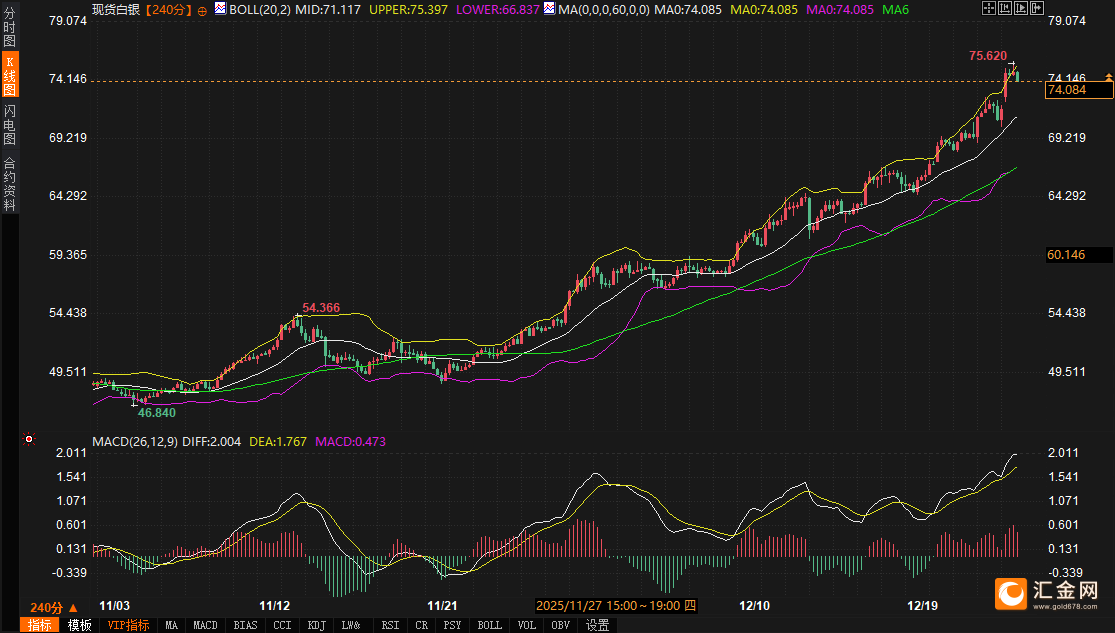Open the 240分 timeframe dropdown
This screenshot has width=1115, height=633.
tap(53, 607)
